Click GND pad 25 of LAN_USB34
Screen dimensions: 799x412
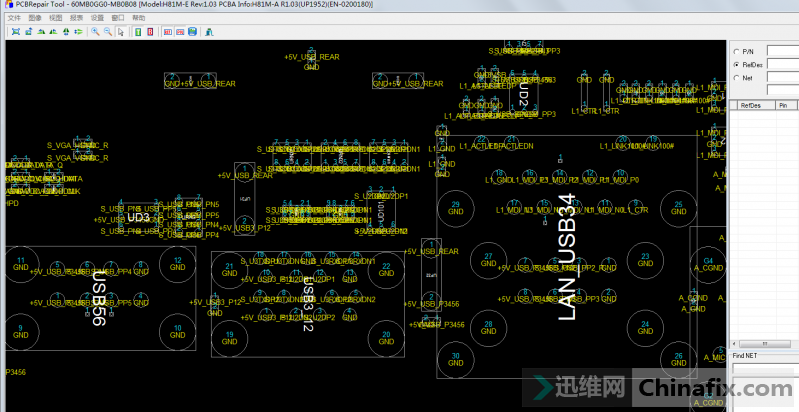click(x=678, y=208)
